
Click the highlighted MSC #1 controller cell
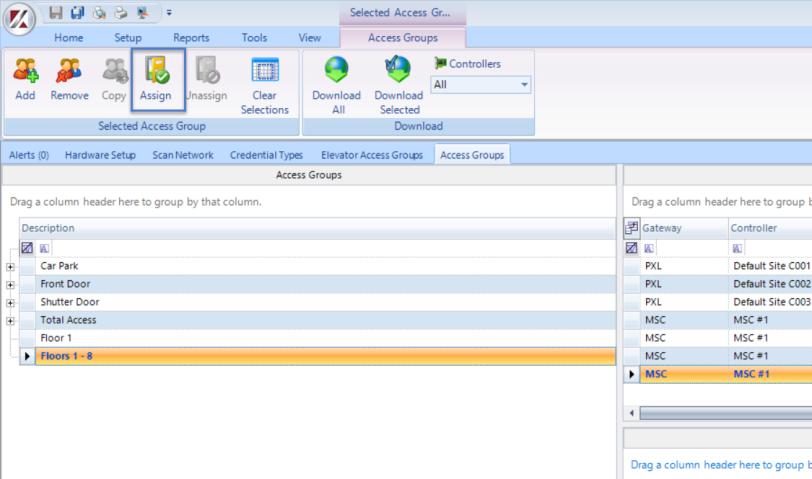(770, 374)
